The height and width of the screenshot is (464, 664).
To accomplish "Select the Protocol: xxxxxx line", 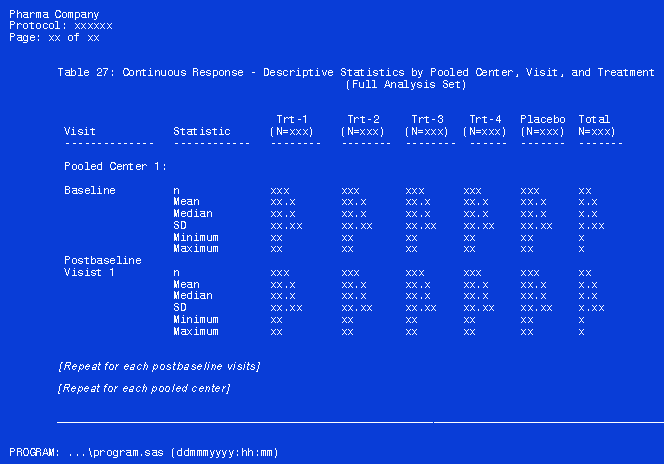I will pos(60,25).
